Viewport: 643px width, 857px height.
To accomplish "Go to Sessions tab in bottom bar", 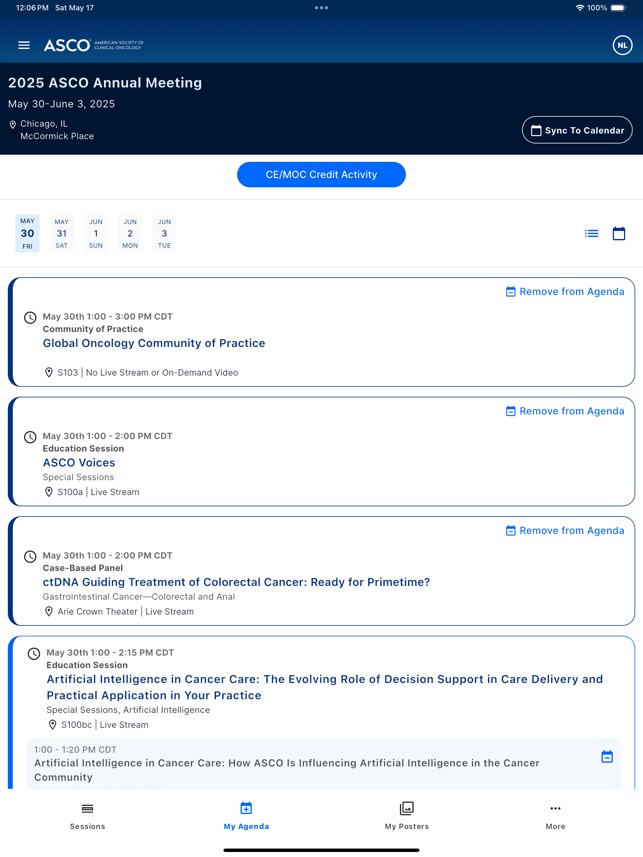I will point(87,816).
